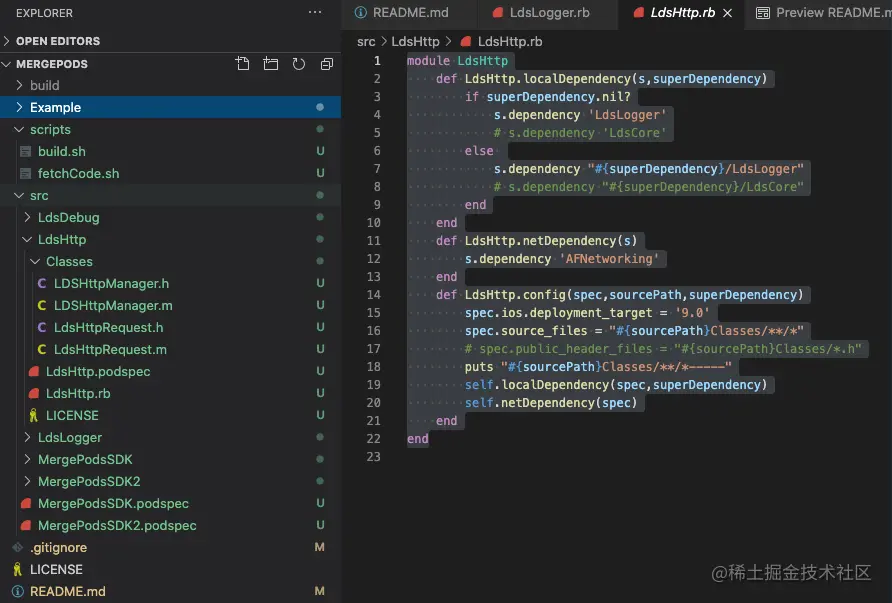This screenshot has height=603, width=892.
Task: Expand the LdsDebug folder
Action: coord(27,217)
